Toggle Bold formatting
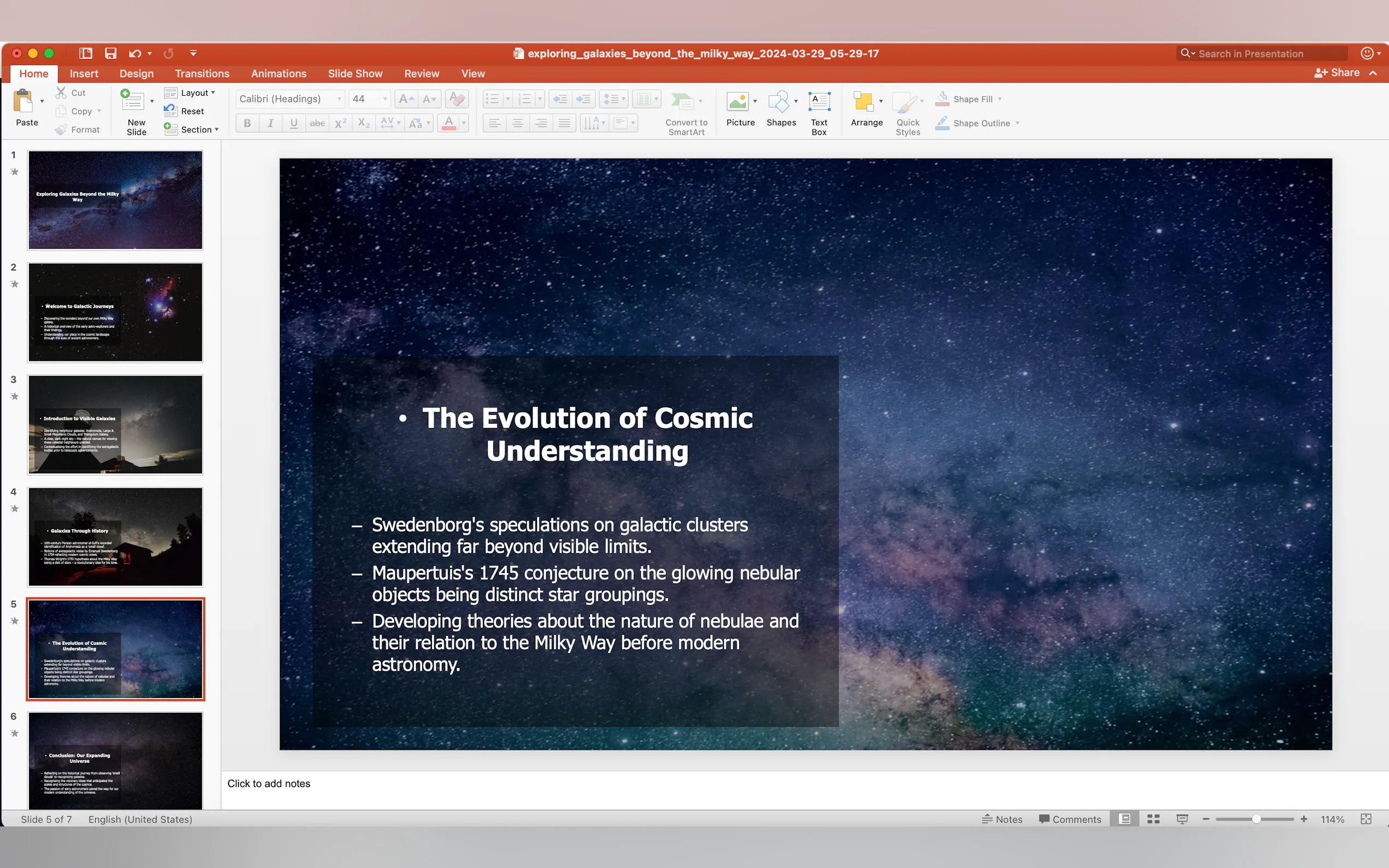This screenshot has width=1389, height=868. [x=247, y=123]
